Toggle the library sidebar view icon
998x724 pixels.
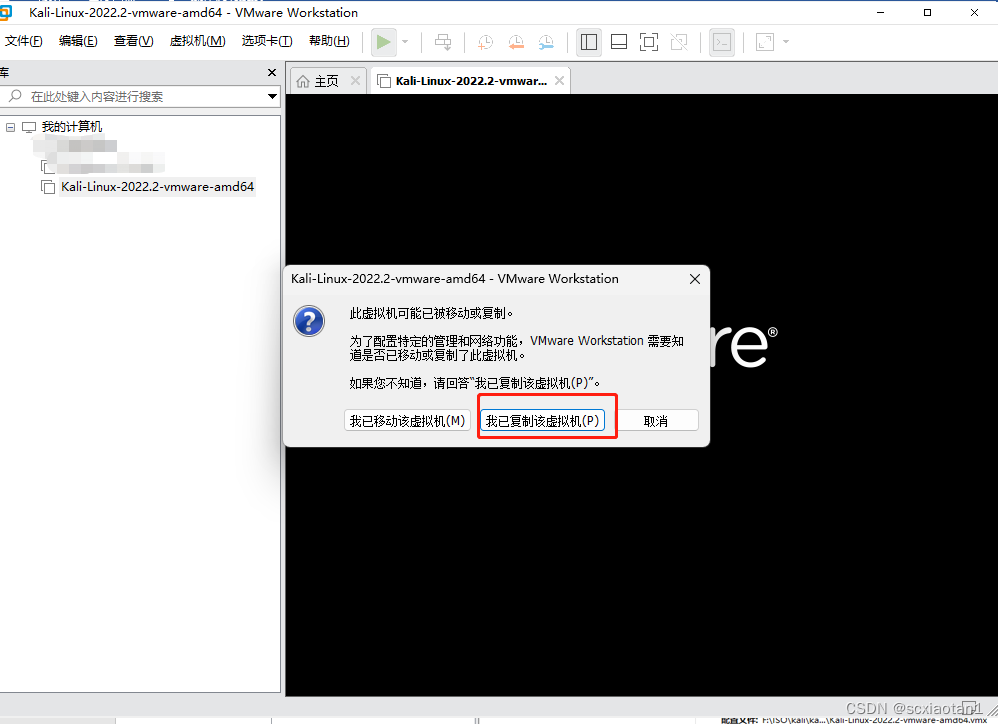click(589, 42)
